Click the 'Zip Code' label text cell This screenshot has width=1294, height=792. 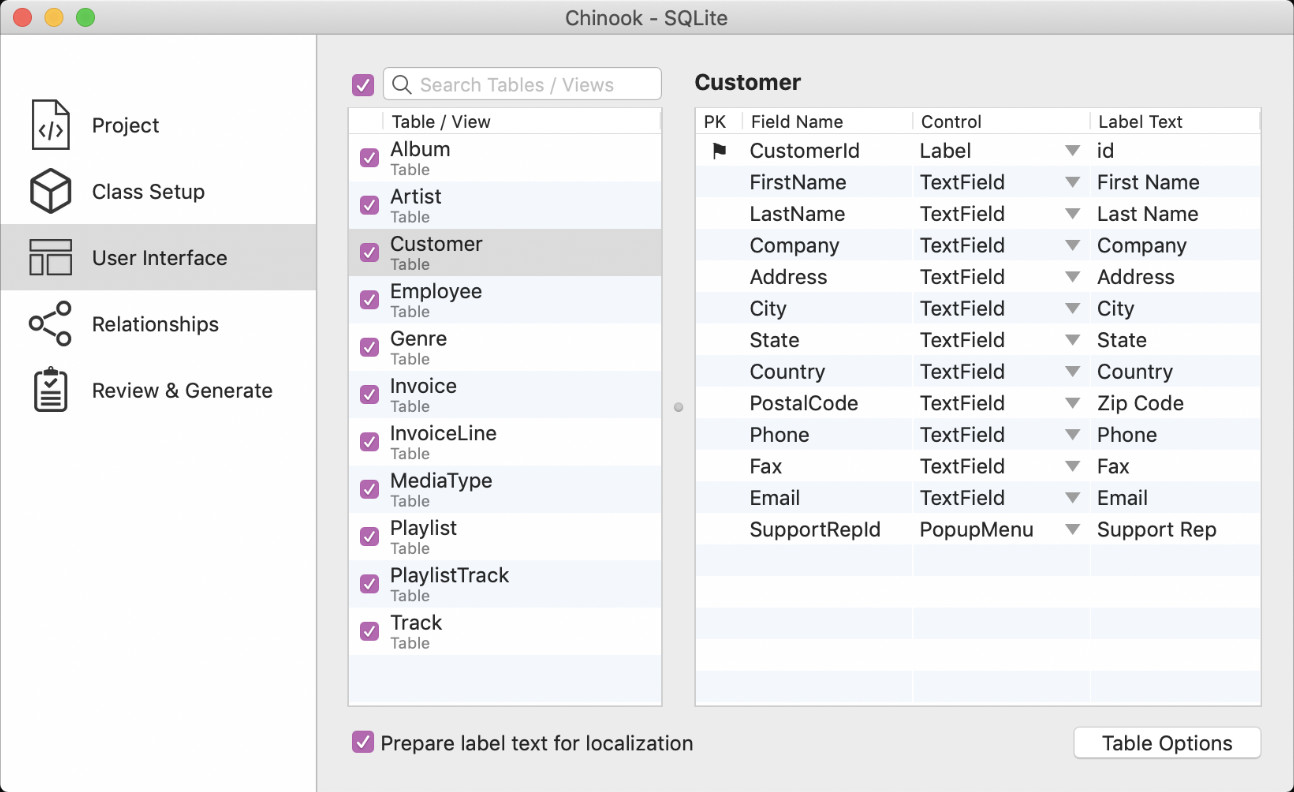click(1140, 403)
